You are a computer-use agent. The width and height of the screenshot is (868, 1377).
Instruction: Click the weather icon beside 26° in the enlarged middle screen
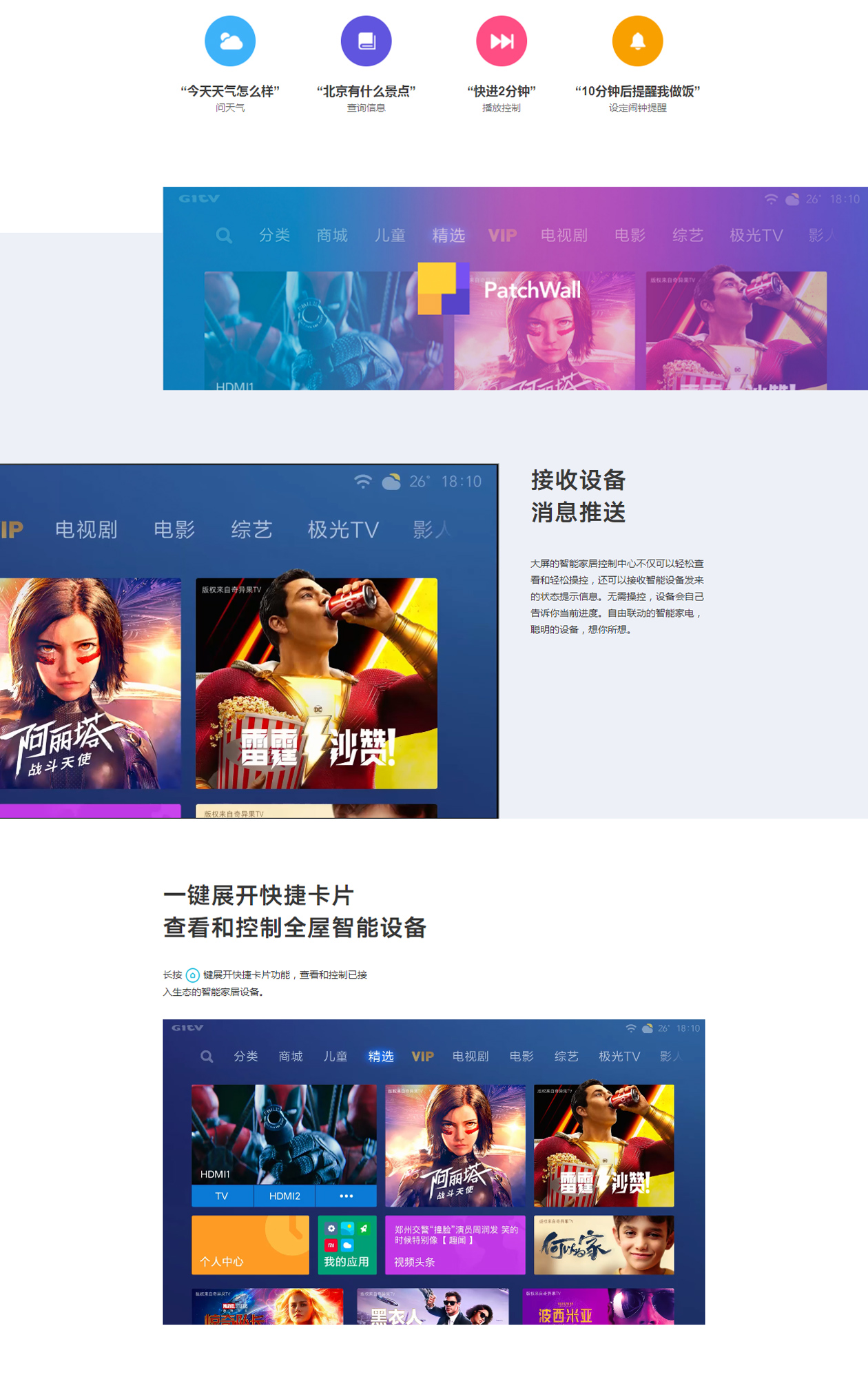click(x=391, y=481)
